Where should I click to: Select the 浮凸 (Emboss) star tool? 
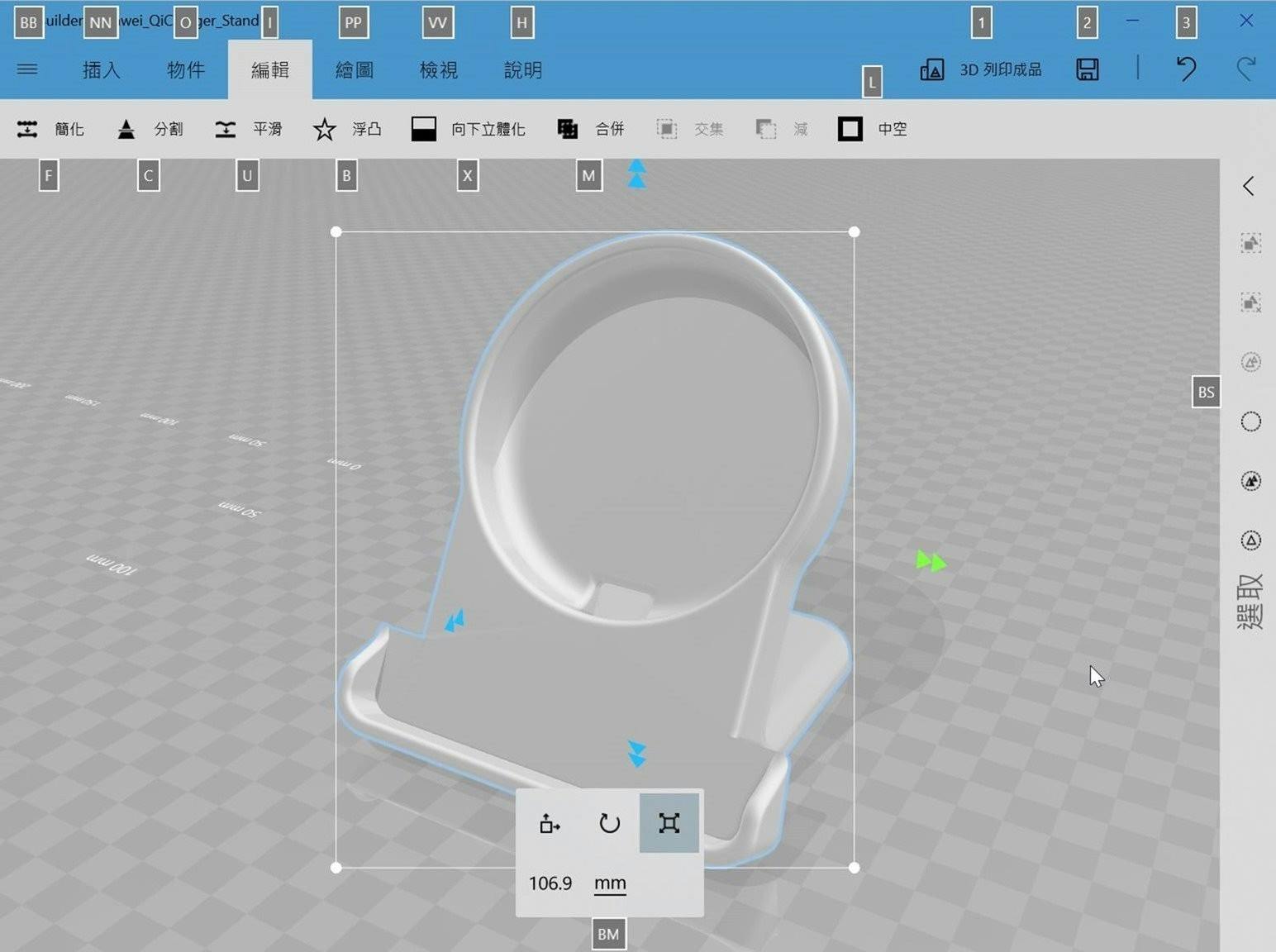click(x=347, y=129)
